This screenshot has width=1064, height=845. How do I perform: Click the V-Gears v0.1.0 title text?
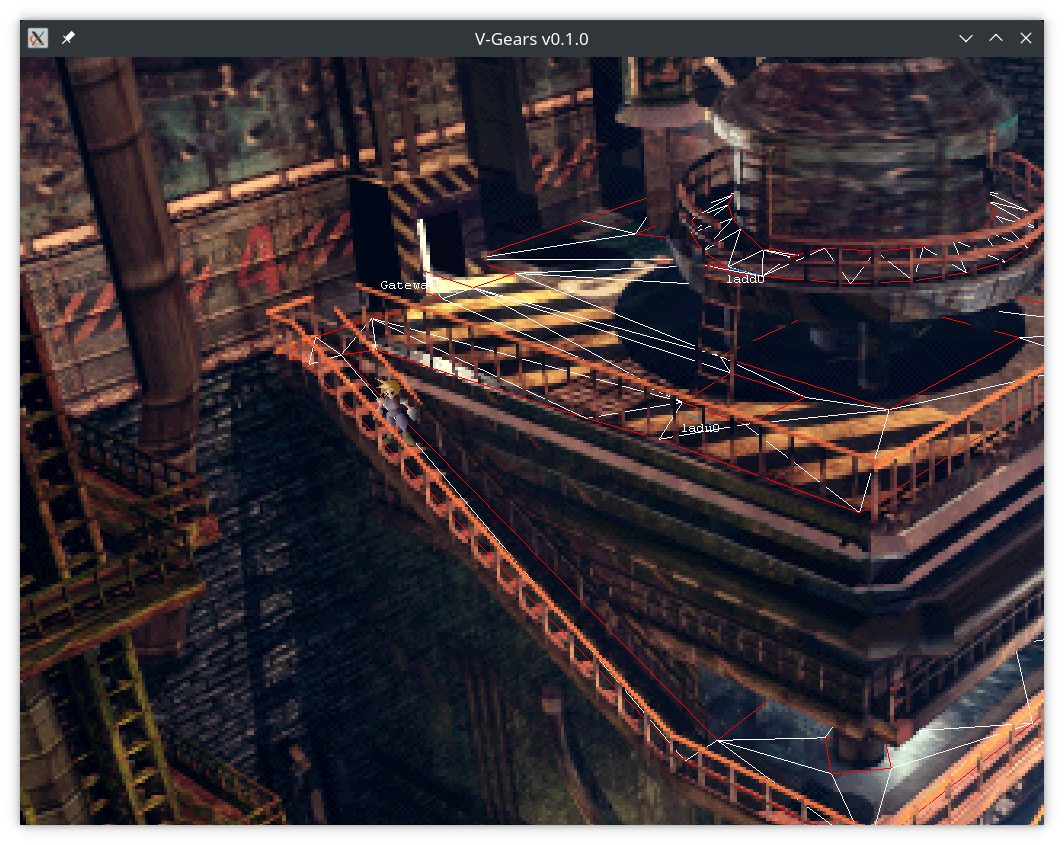tap(531, 39)
